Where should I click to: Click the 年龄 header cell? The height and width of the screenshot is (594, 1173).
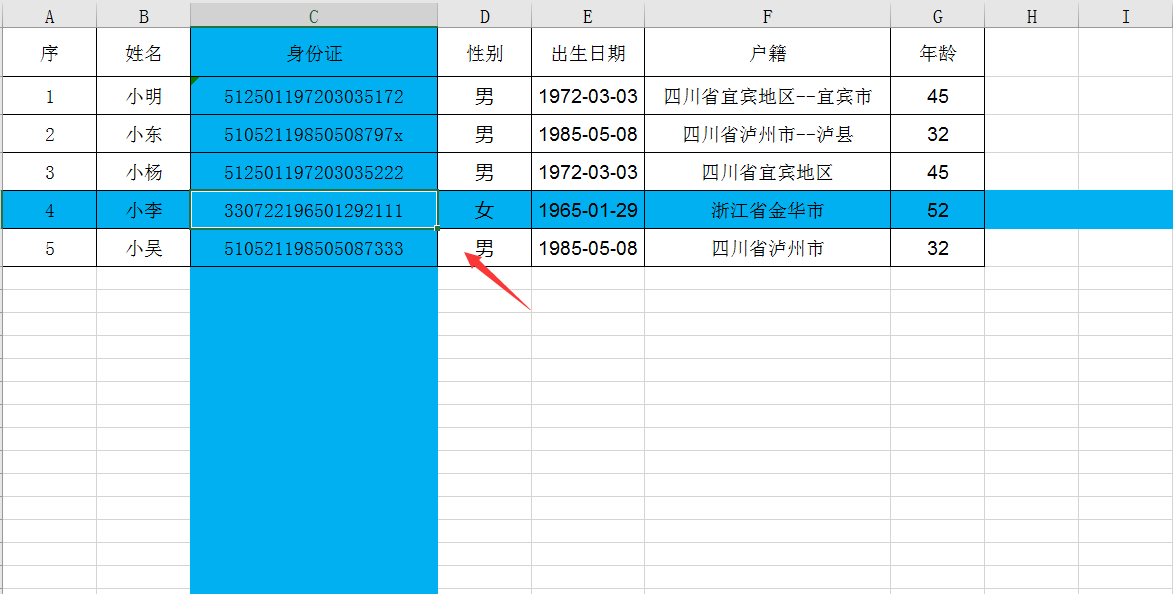(x=937, y=52)
